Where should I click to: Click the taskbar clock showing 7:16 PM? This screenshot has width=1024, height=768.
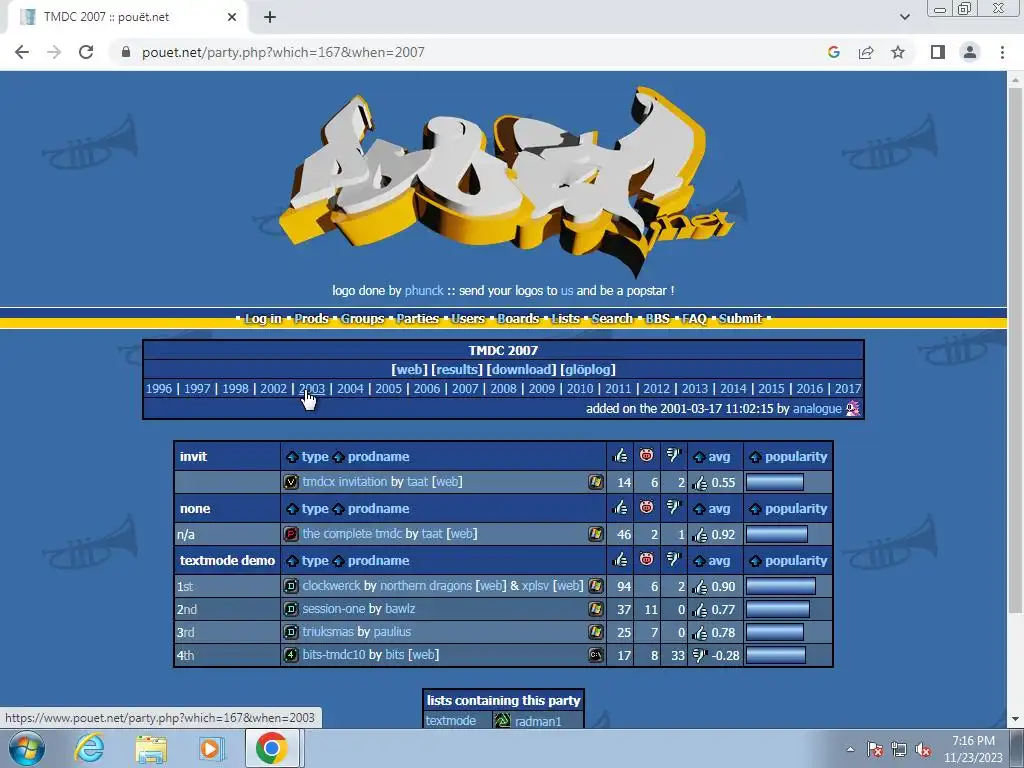coord(973,749)
